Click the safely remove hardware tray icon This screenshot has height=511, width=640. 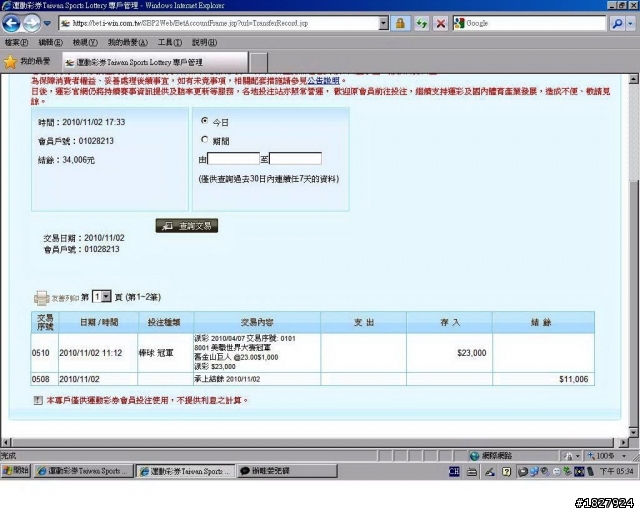point(567,471)
